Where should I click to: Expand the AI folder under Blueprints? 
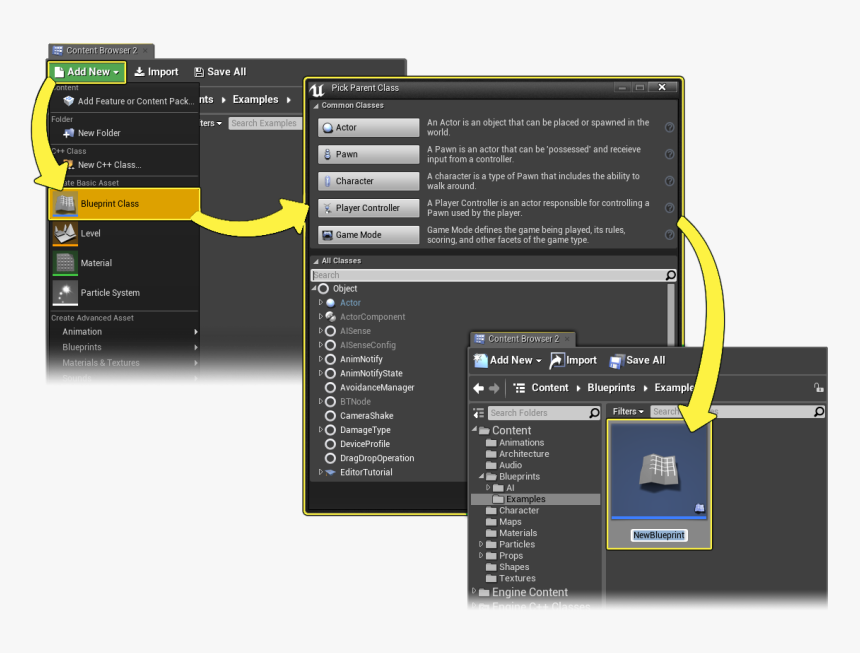coord(488,487)
